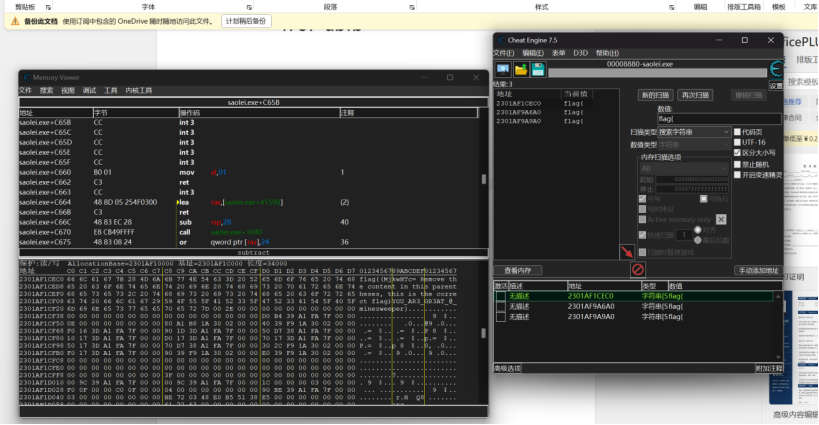Tick the activate box for 2301AF9A6A0 entry
This screenshot has height=425, width=819.
click(x=500, y=306)
